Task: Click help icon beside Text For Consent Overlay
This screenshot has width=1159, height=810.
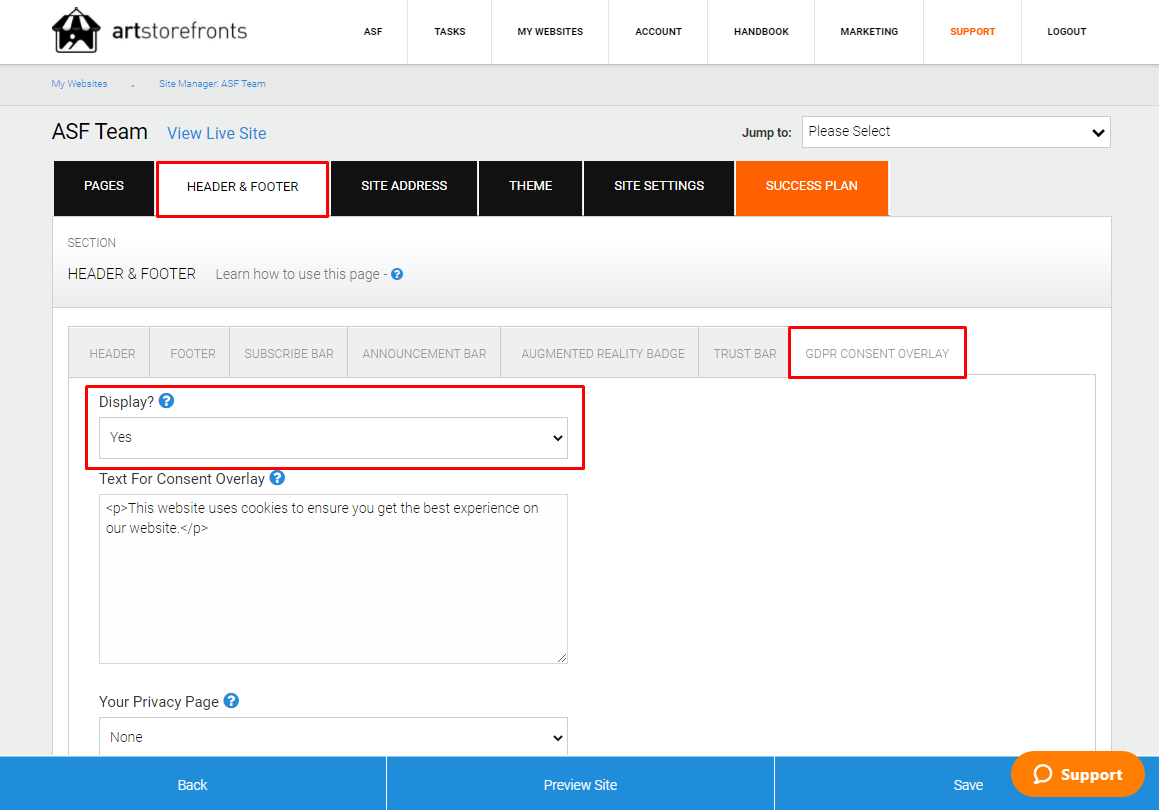Action: click(x=277, y=479)
